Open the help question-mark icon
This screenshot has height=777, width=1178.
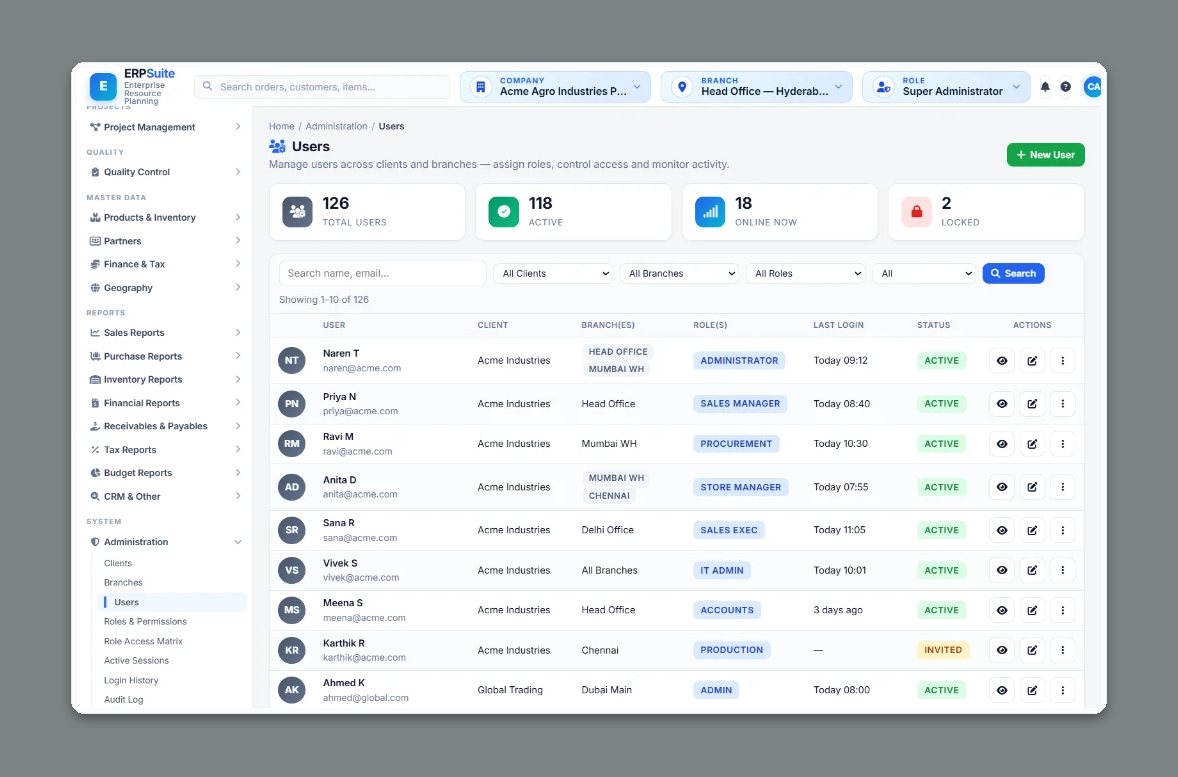click(1065, 87)
